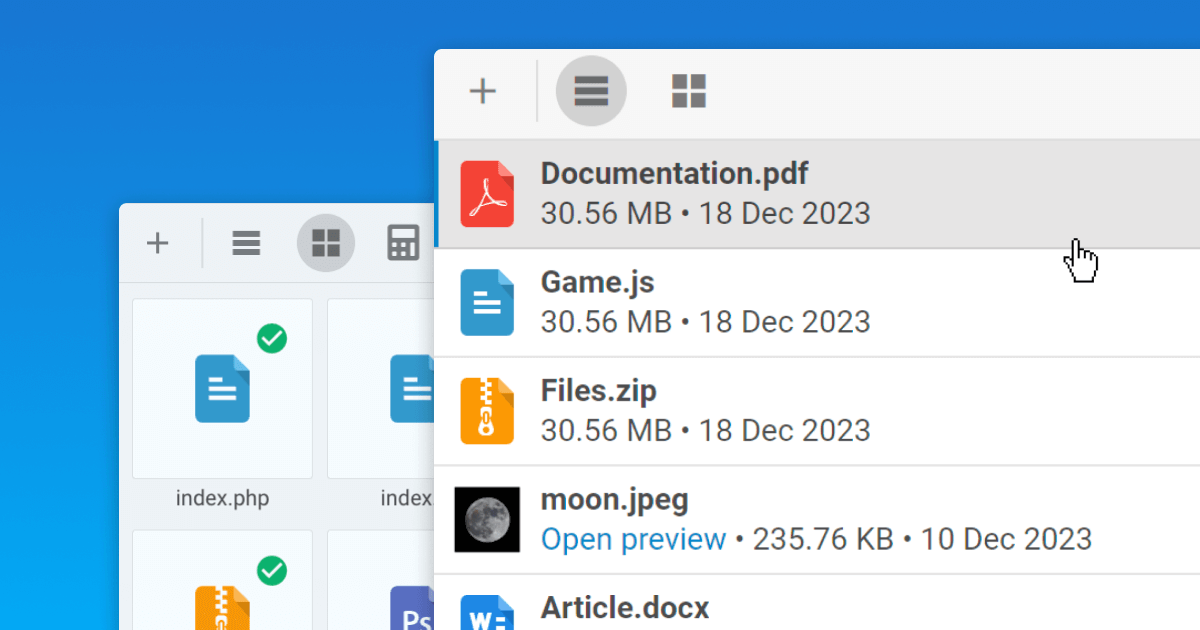Click the moon.jpeg thumbnail image
Viewport: 1200px width, 630px height.
[487, 519]
